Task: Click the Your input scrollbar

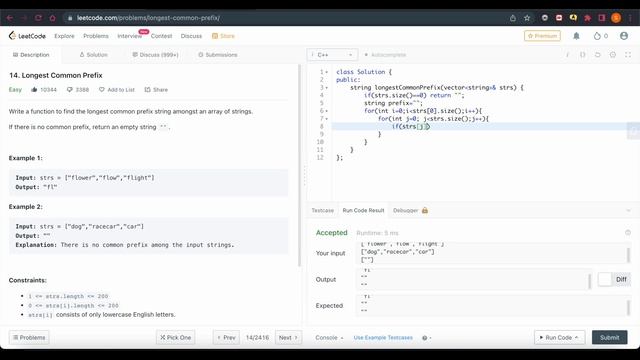Action: [628, 255]
